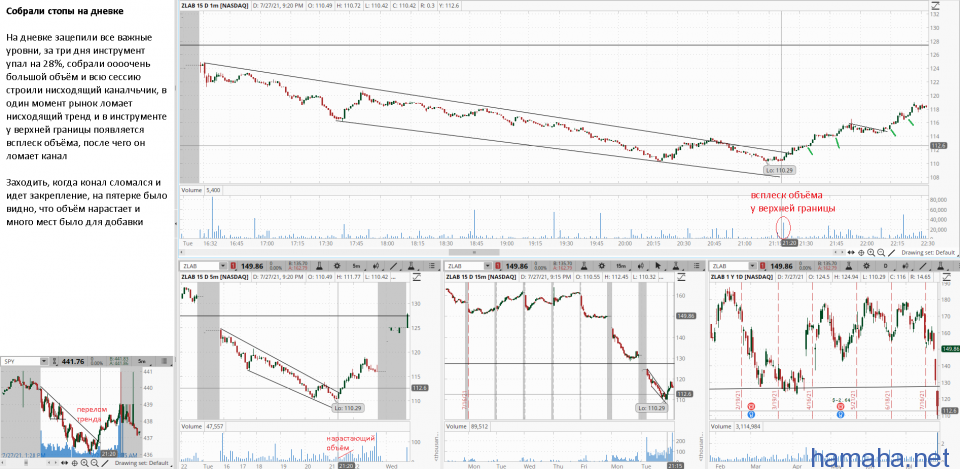Open the D timeframe selector in daily chart
The image size is (960, 469).
[885, 266]
